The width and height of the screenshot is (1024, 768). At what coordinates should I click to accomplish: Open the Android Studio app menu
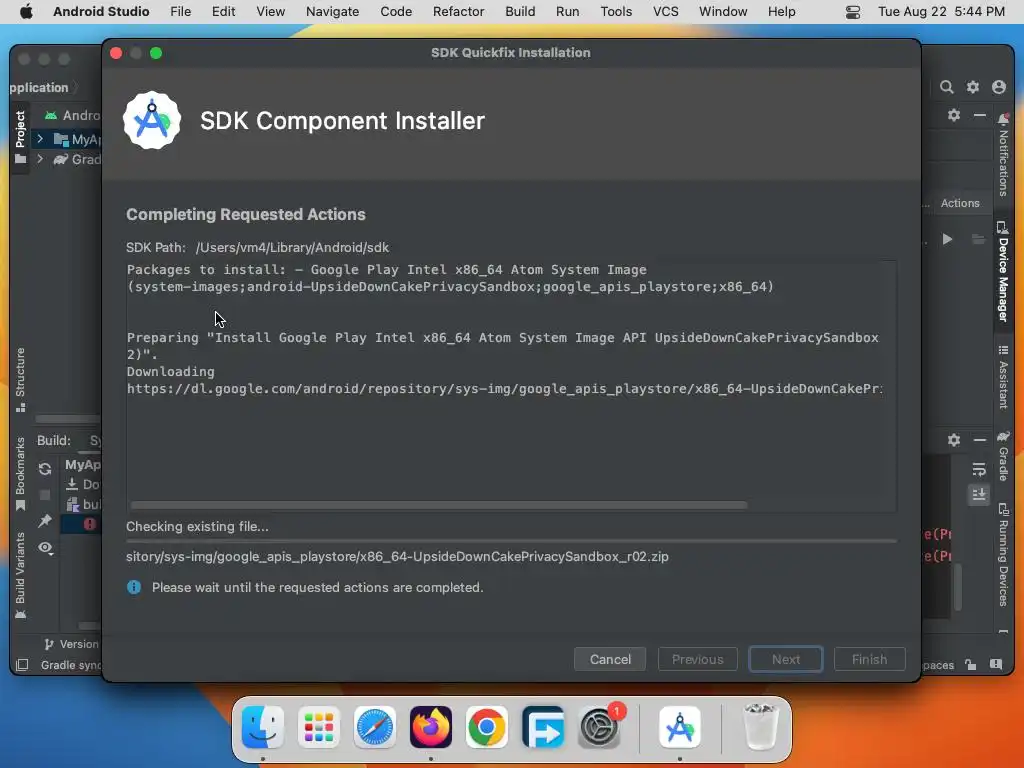pyautogui.click(x=101, y=11)
